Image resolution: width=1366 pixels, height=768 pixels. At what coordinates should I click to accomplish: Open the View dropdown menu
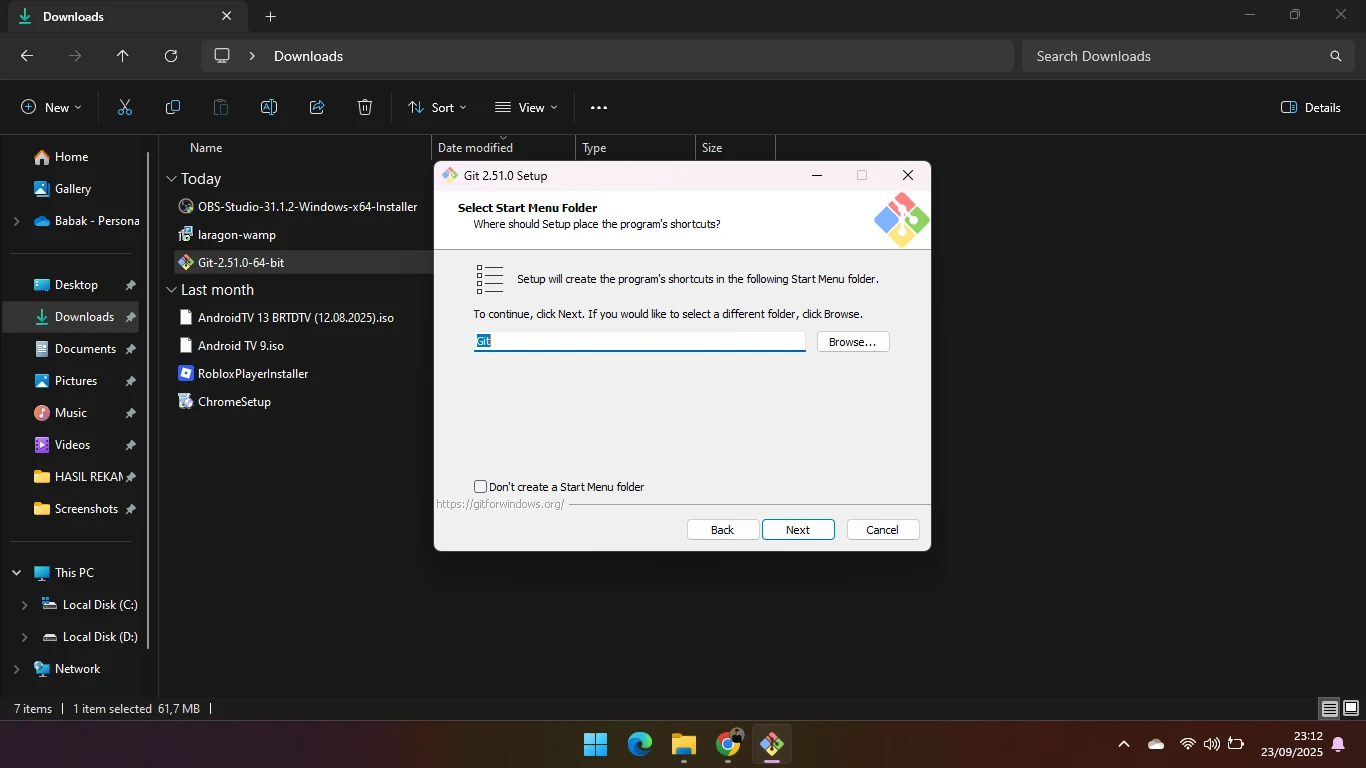(526, 108)
